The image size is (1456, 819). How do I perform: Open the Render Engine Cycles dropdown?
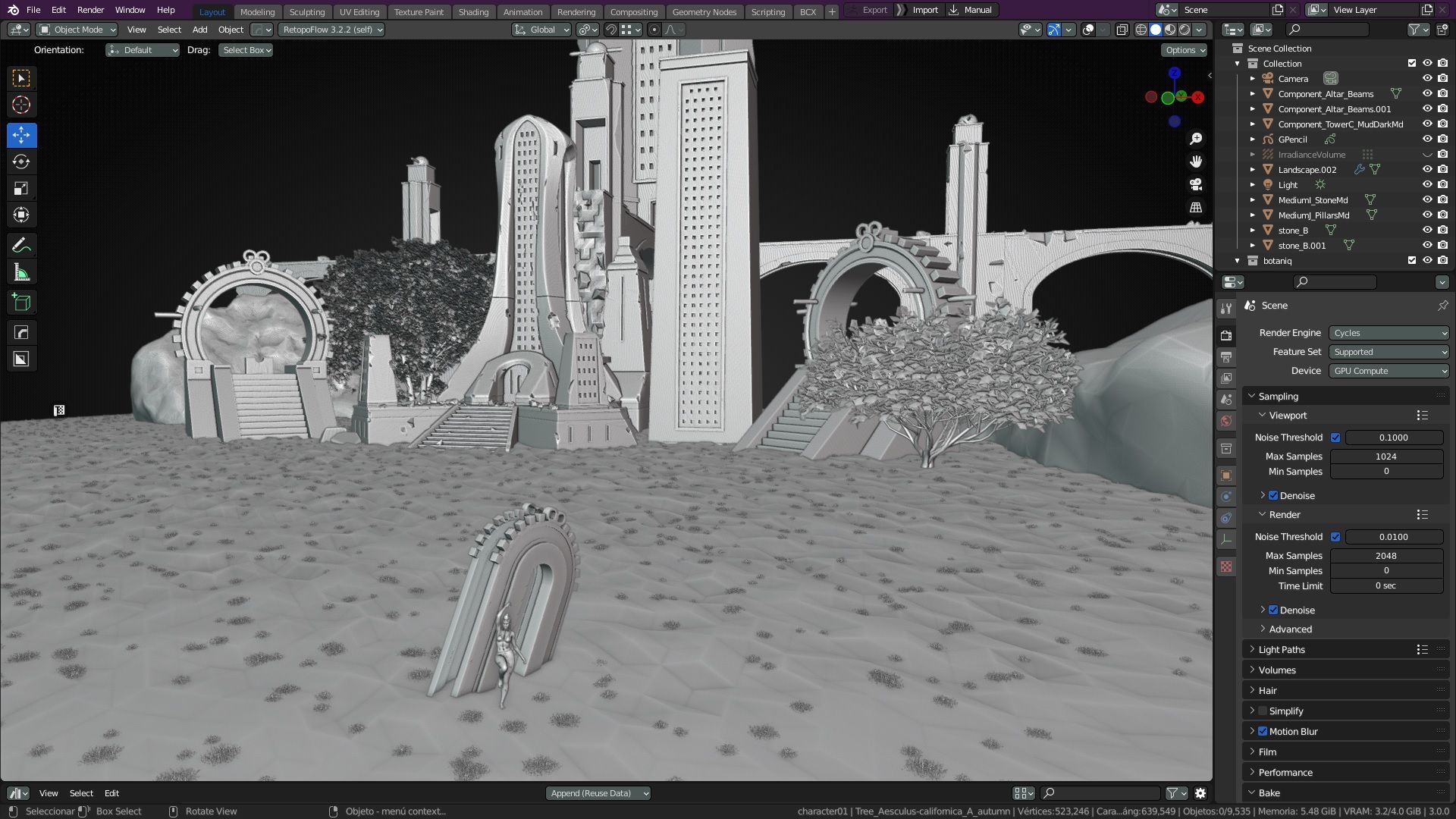pyautogui.click(x=1389, y=333)
